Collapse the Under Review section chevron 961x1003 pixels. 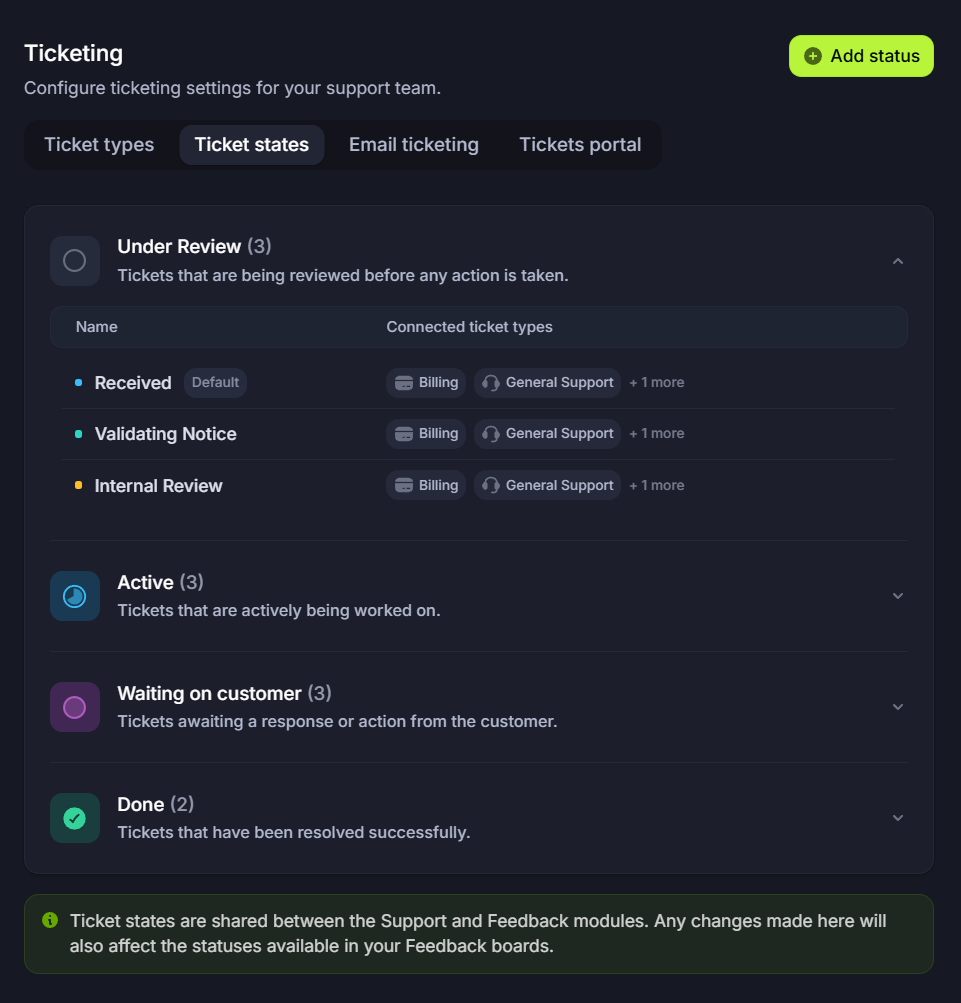click(898, 261)
